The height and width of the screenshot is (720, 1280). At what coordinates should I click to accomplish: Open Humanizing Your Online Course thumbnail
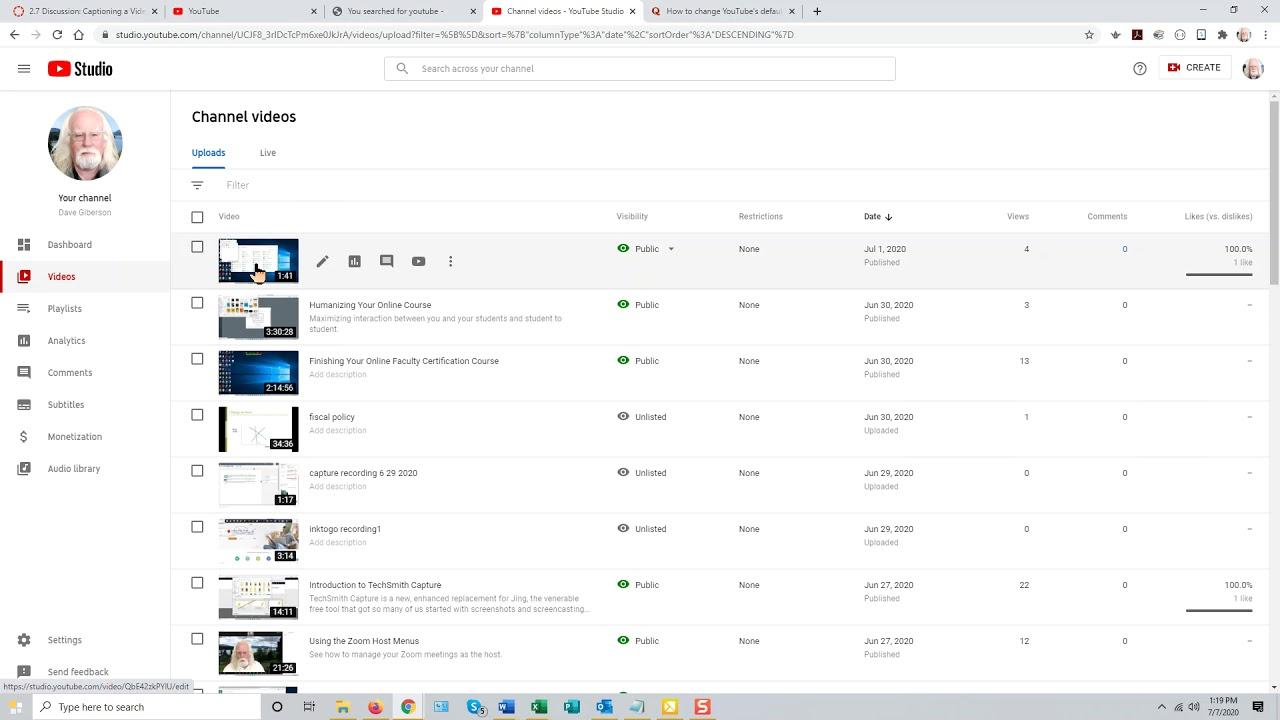(x=258, y=317)
